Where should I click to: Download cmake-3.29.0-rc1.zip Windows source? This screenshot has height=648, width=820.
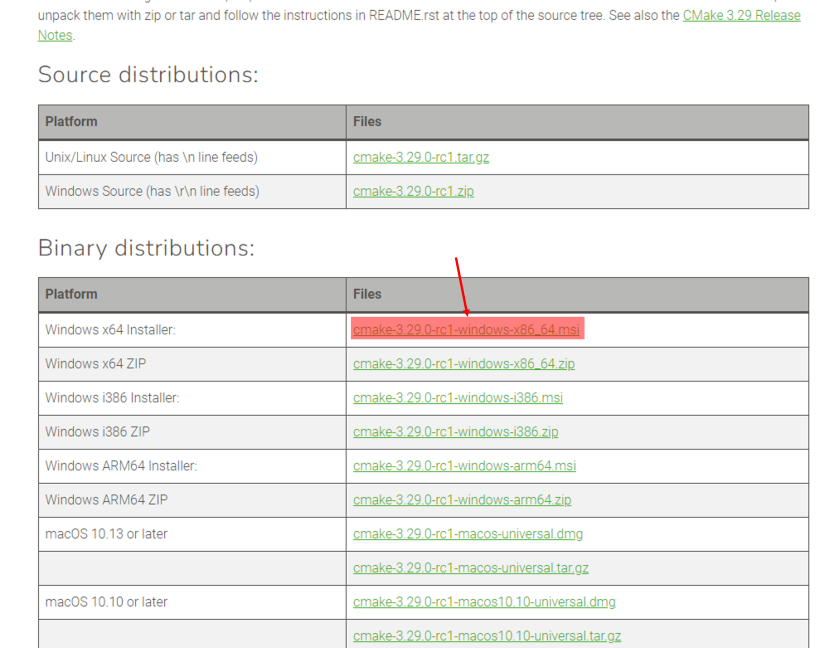tap(413, 191)
